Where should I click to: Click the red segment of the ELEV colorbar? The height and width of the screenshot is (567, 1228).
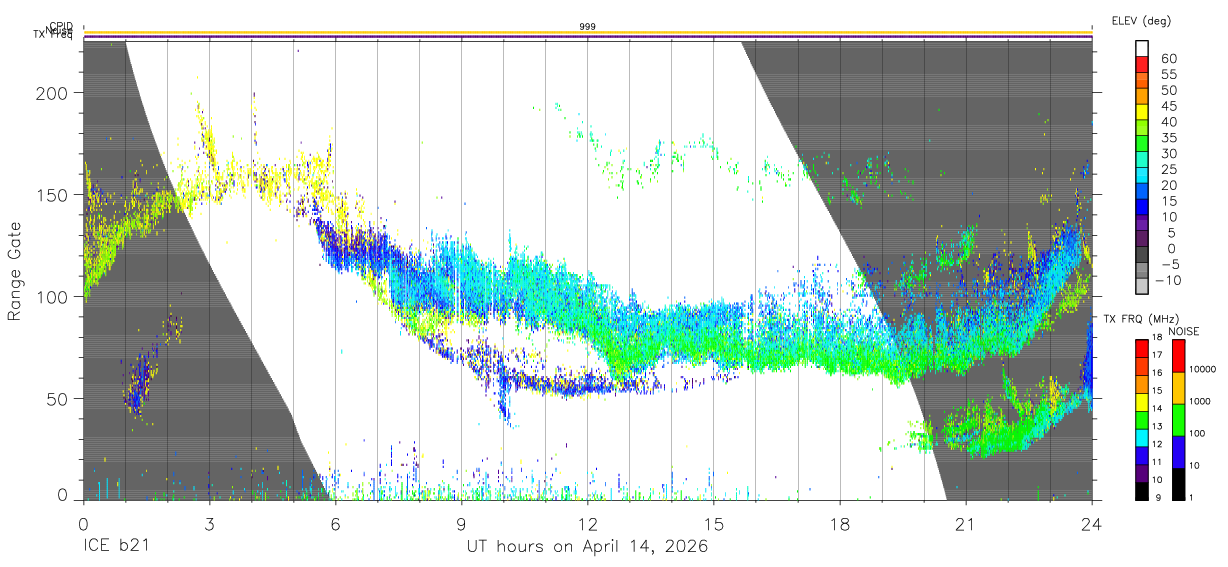pos(1142,64)
